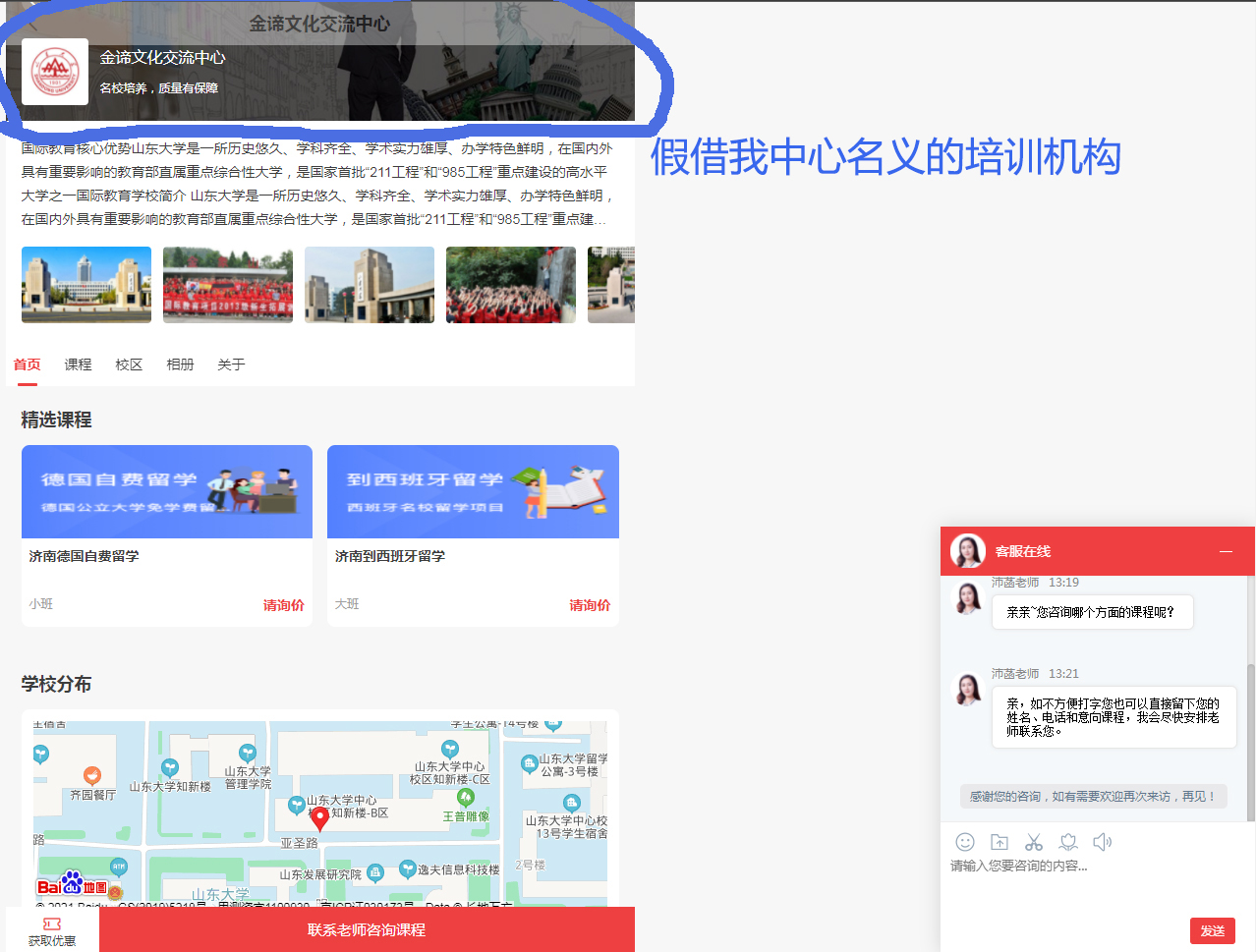This screenshot has width=1256, height=952.
Task: Click the 德国自费留学 course banner
Action: (167, 491)
